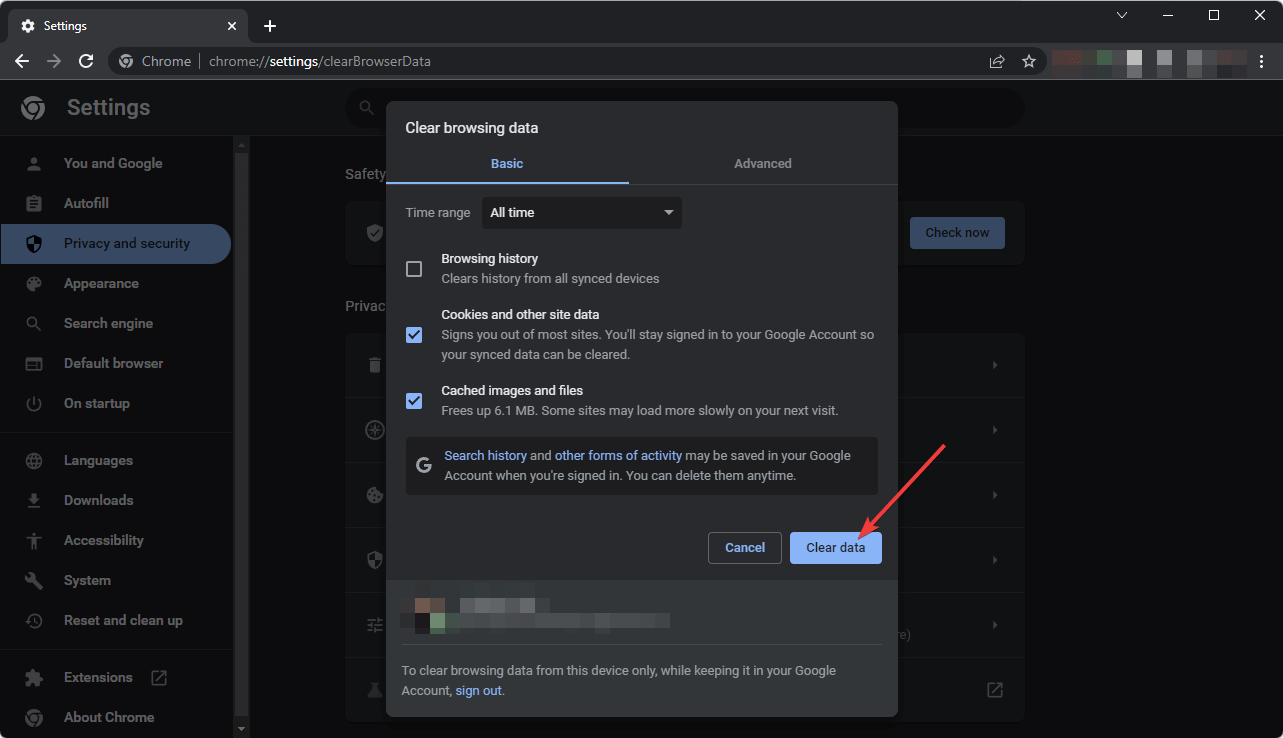Select the Appearance palette icon
Viewport: 1283px width, 738px height.
click(x=34, y=283)
